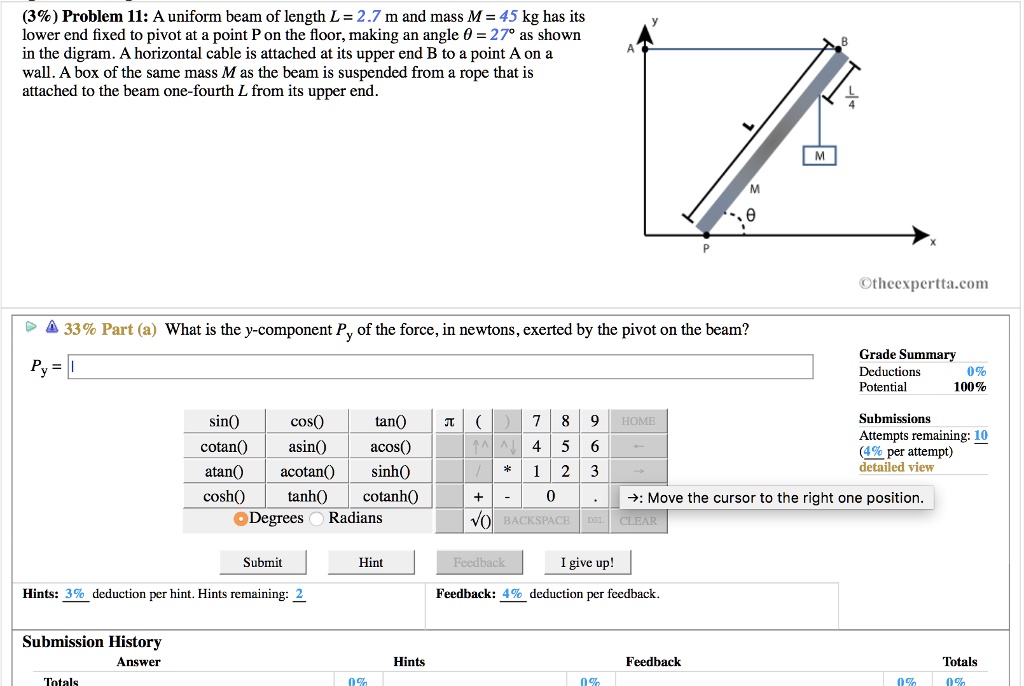Insert the cos() function
The image size is (1024, 686).
306,420
